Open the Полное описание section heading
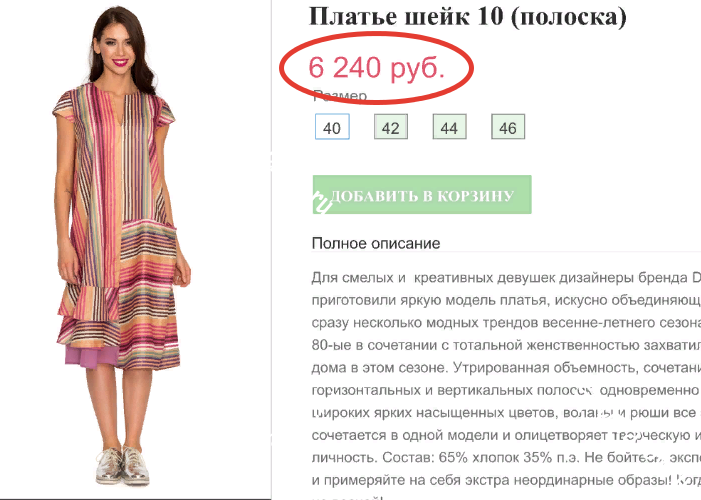 tap(376, 243)
